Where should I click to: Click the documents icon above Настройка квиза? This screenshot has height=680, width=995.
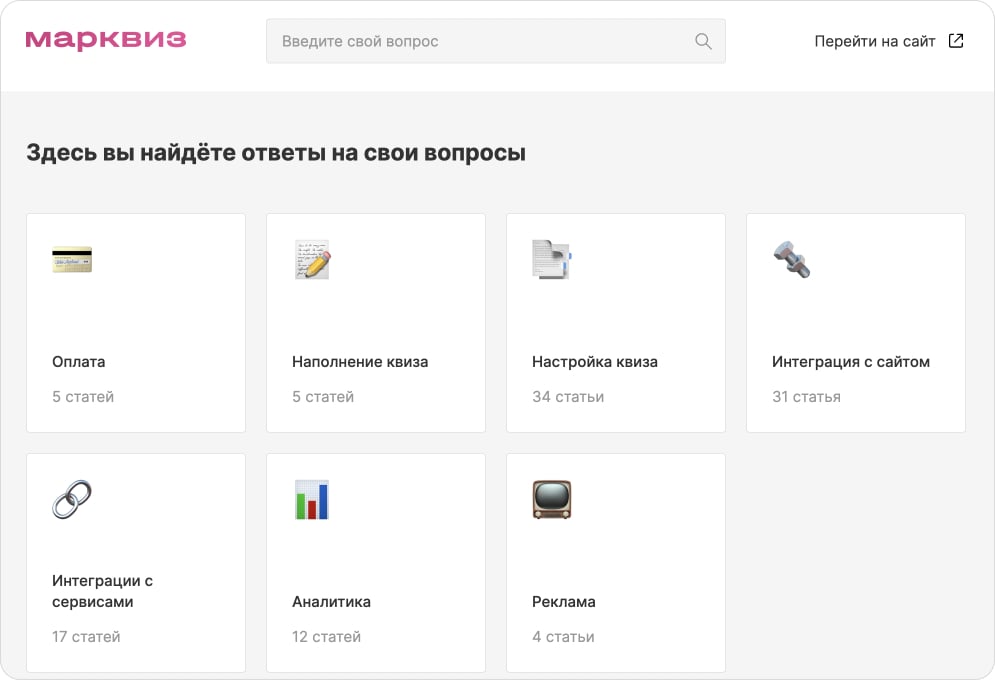point(553,260)
